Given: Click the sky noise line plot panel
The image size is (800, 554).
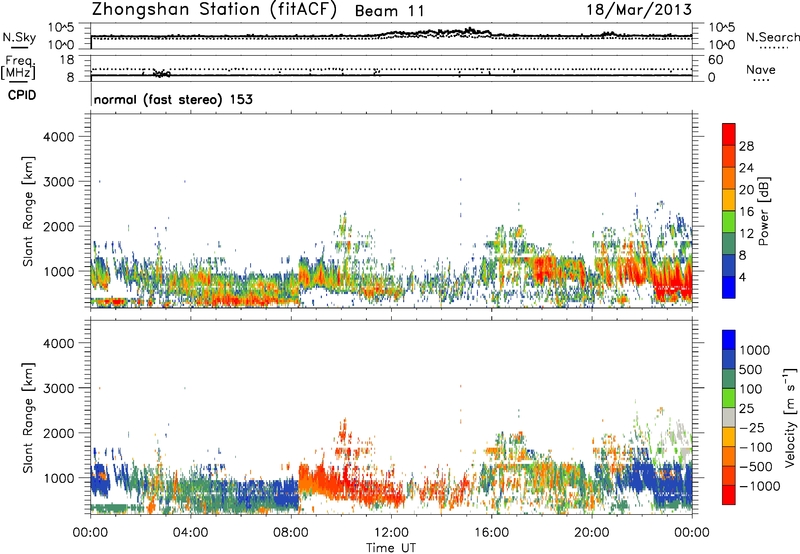Looking at the screenshot, I should click(x=391, y=36).
